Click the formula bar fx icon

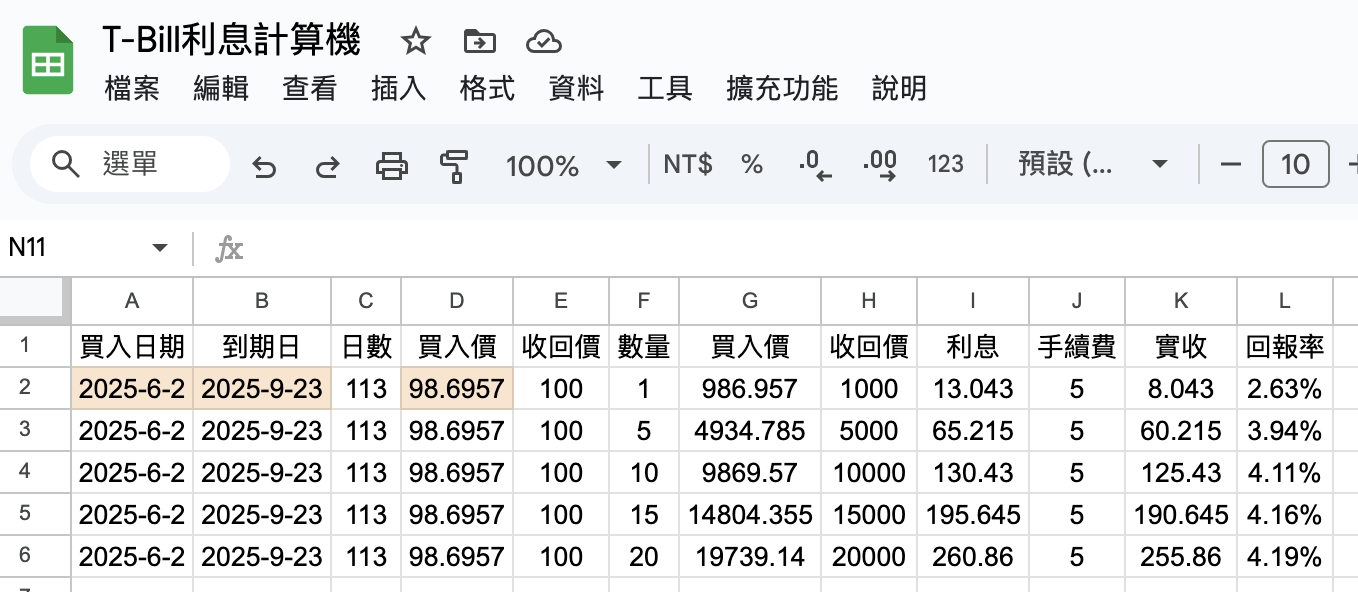[x=229, y=248]
